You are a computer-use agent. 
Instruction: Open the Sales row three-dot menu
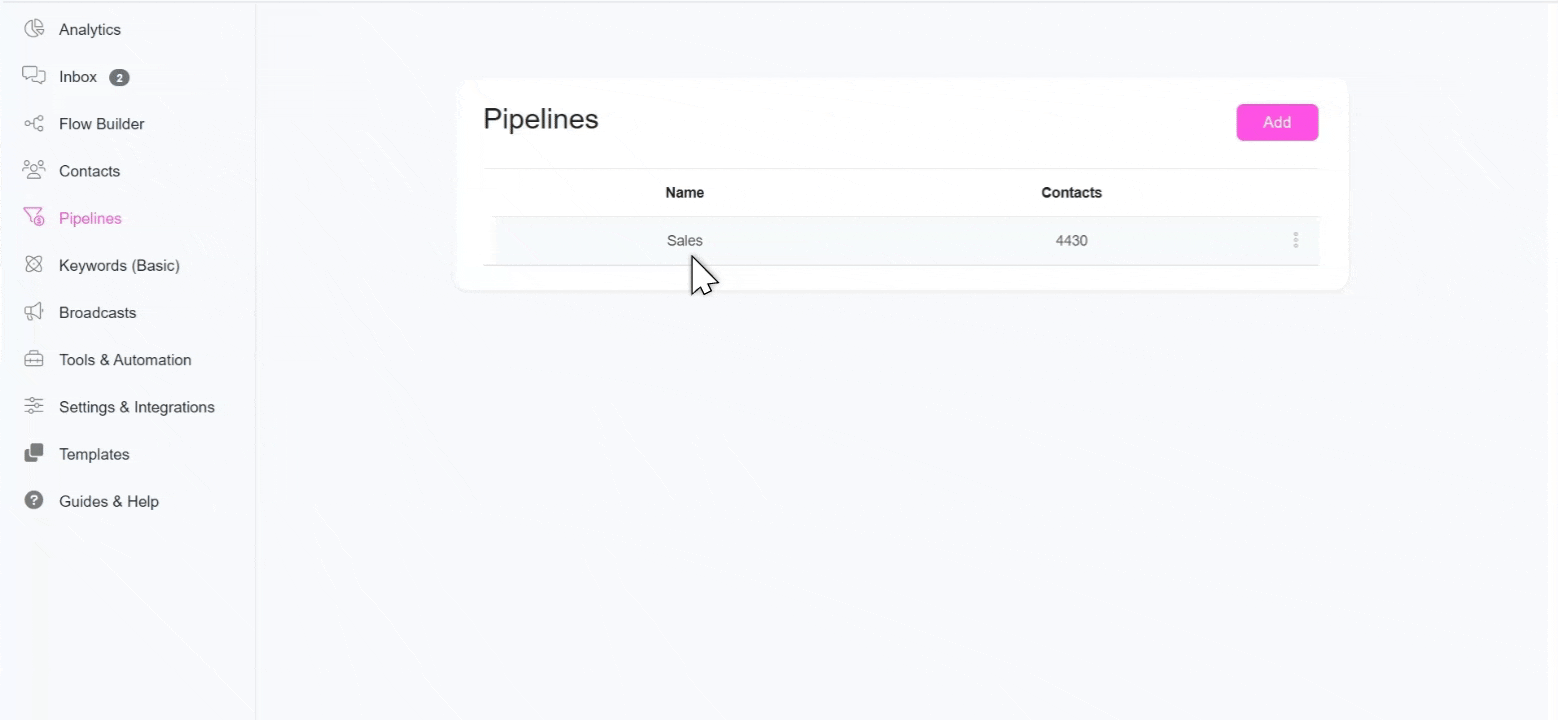[1296, 240]
